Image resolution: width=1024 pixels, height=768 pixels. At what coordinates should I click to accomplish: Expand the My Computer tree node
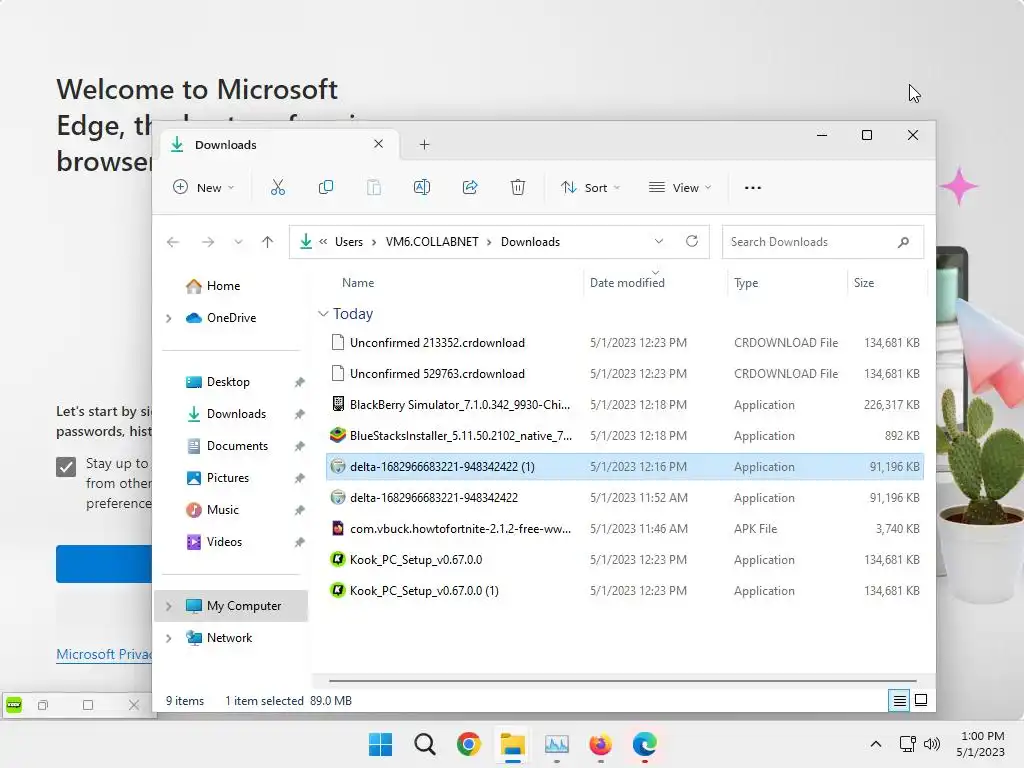[x=168, y=606]
